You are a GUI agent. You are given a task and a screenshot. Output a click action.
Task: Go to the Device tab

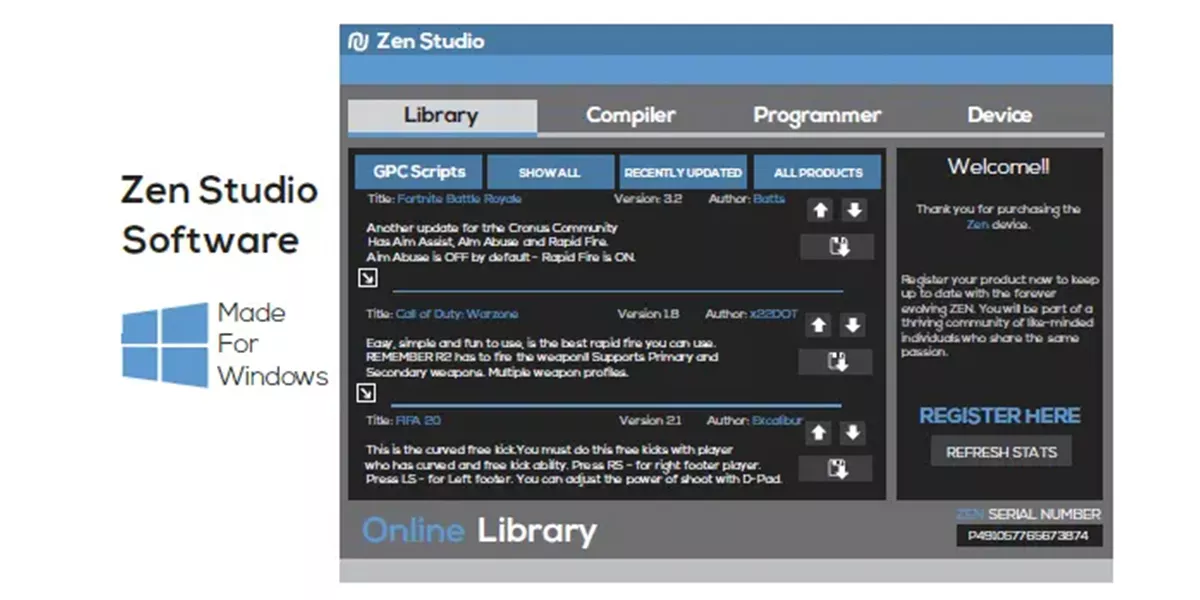pyautogui.click(x=999, y=115)
